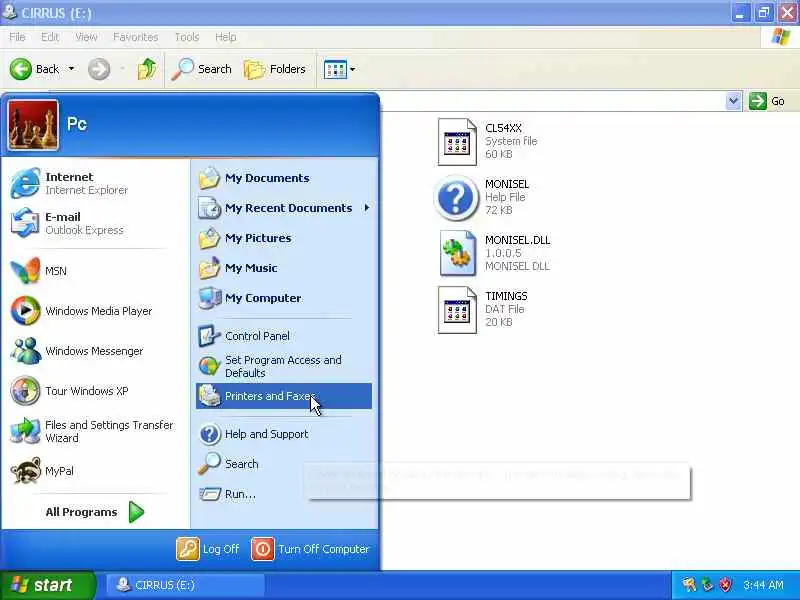Open Search from the Start menu
Viewport: 800px width, 600px height.
point(284,464)
